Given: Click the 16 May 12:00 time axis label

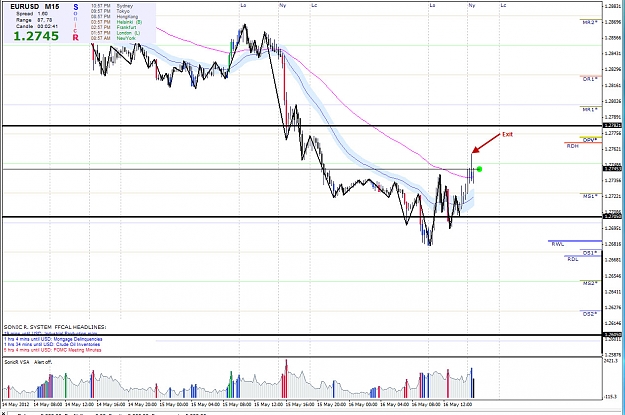Looking at the screenshot, I should click(x=458, y=404).
